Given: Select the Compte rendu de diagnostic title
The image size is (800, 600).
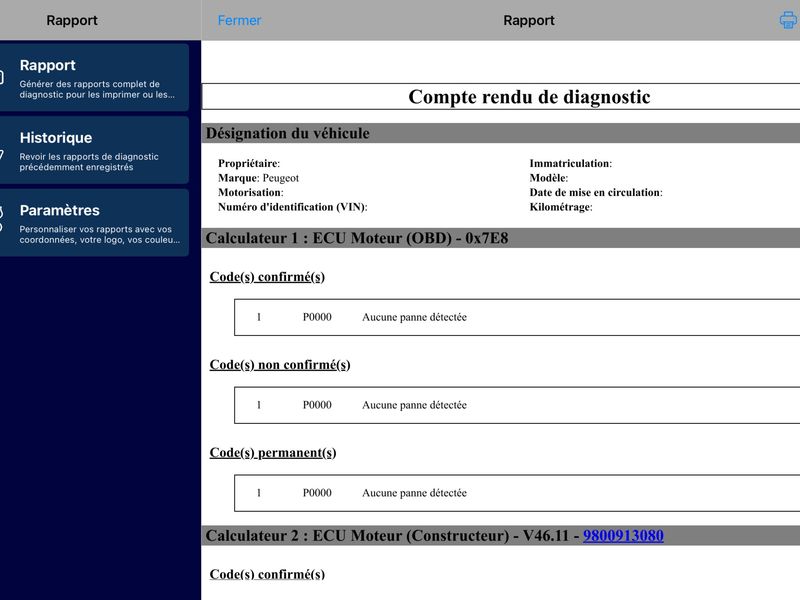Looking at the screenshot, I should (x=529, y=97).
